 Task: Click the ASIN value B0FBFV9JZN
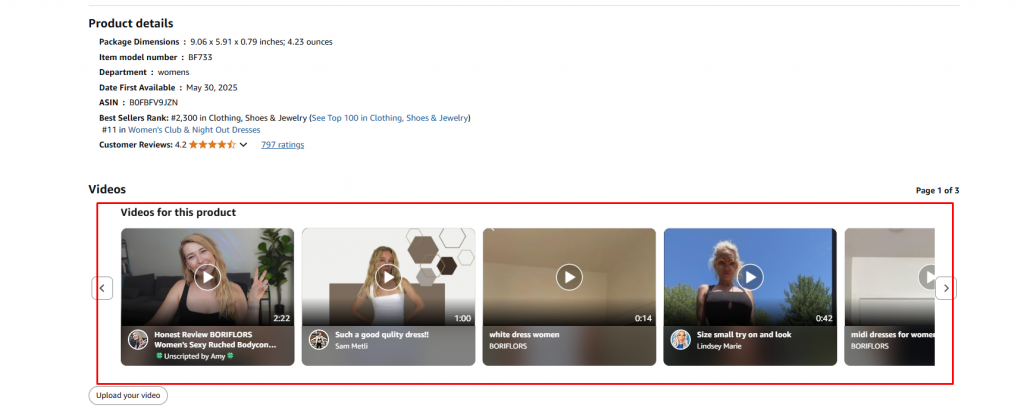[153, 103]
